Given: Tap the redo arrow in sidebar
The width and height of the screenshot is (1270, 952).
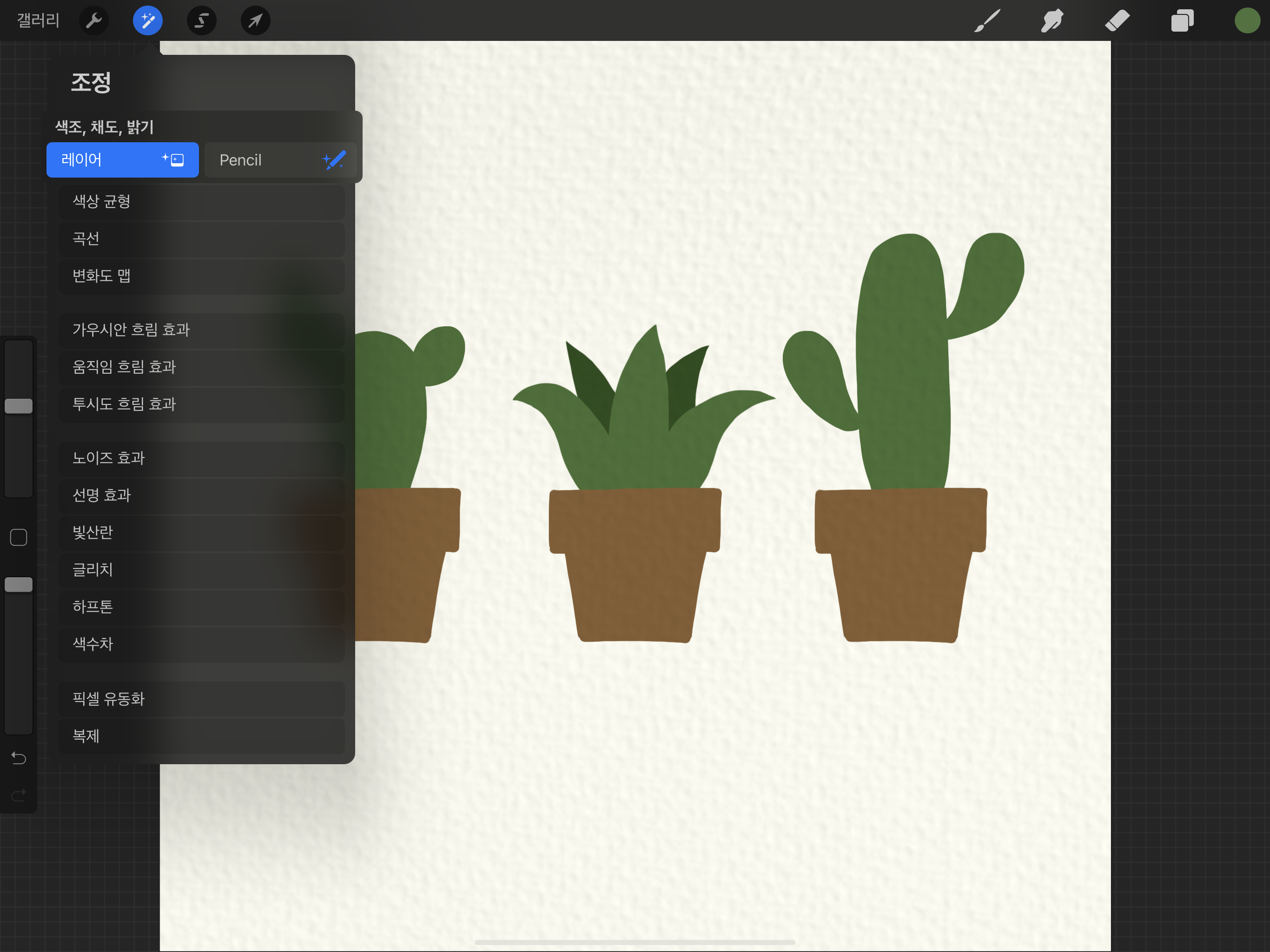Looking at the screenshot, I should (19, 795).
